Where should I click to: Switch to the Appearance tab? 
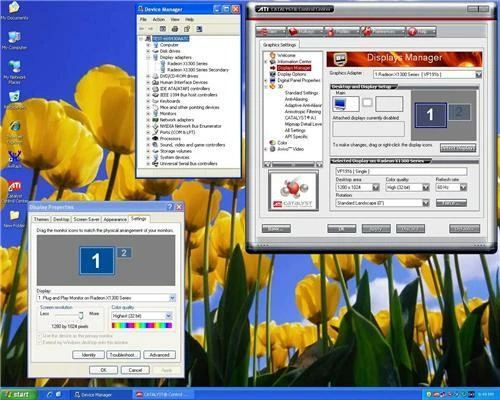[x=115, y=219]
